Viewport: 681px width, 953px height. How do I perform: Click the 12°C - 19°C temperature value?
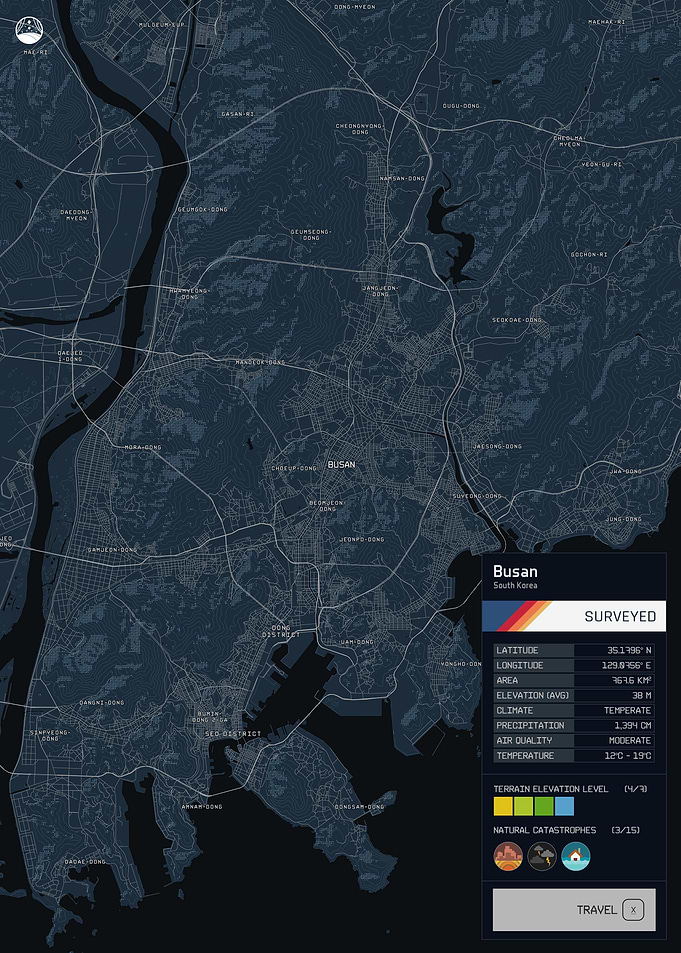pyautogui.click(x=628, y=755)
